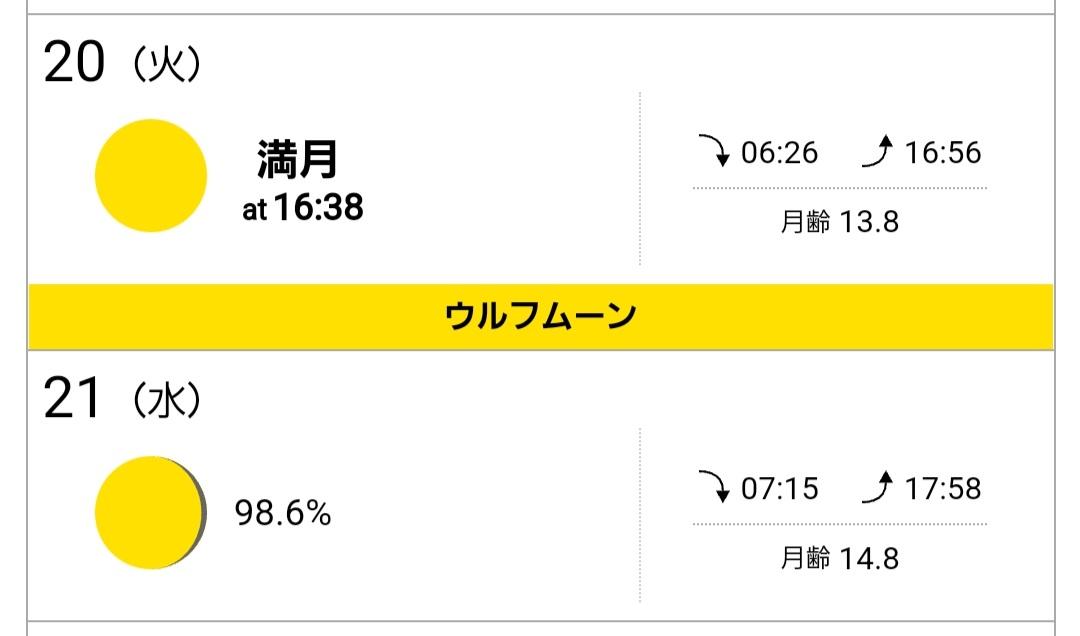This screenshot has height=636, width=1080.
Task: Click the moonset arrow beside 07:15
Action: (x=716, y=489)
